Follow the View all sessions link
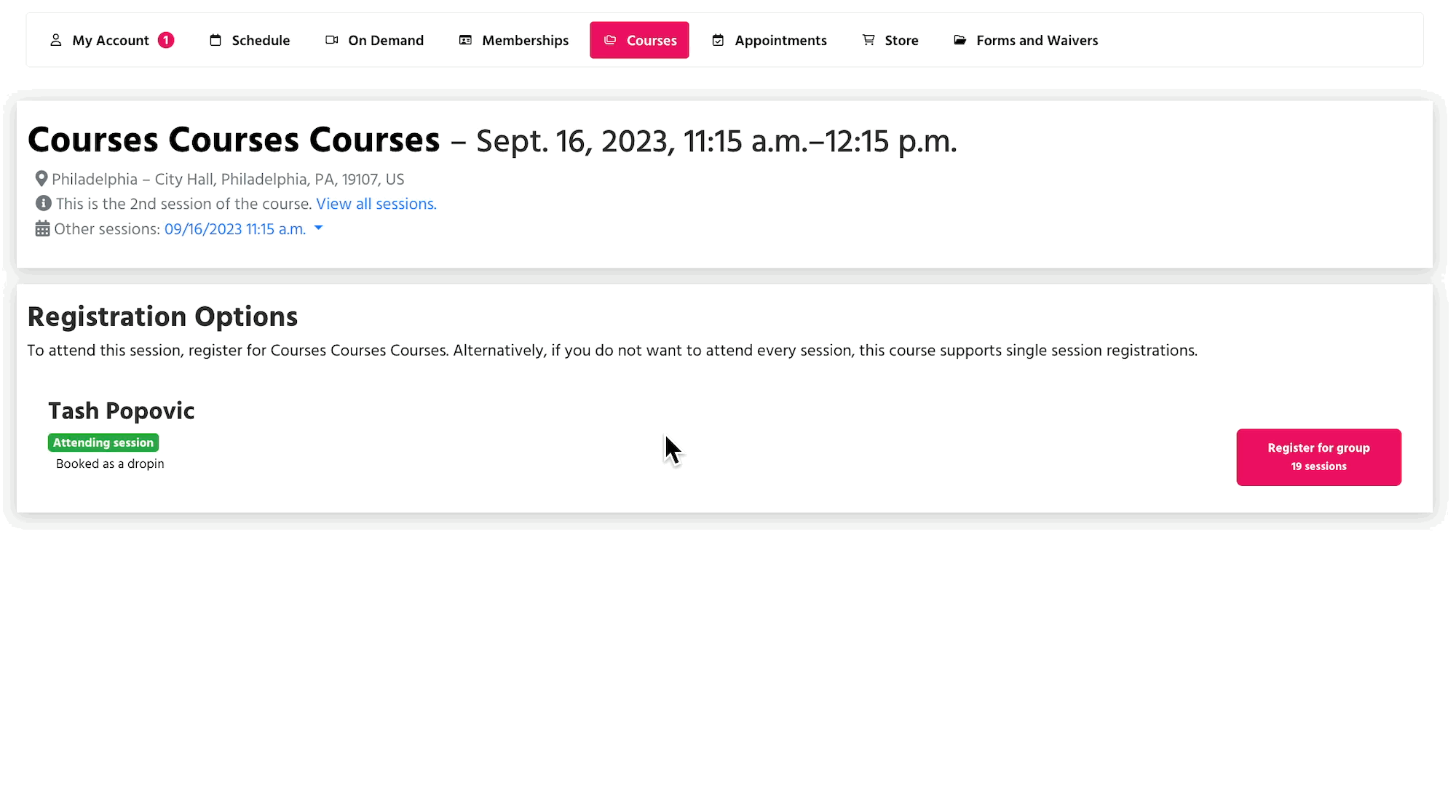This screenshot has height=812, width=1456. click(x=376, y=204)
